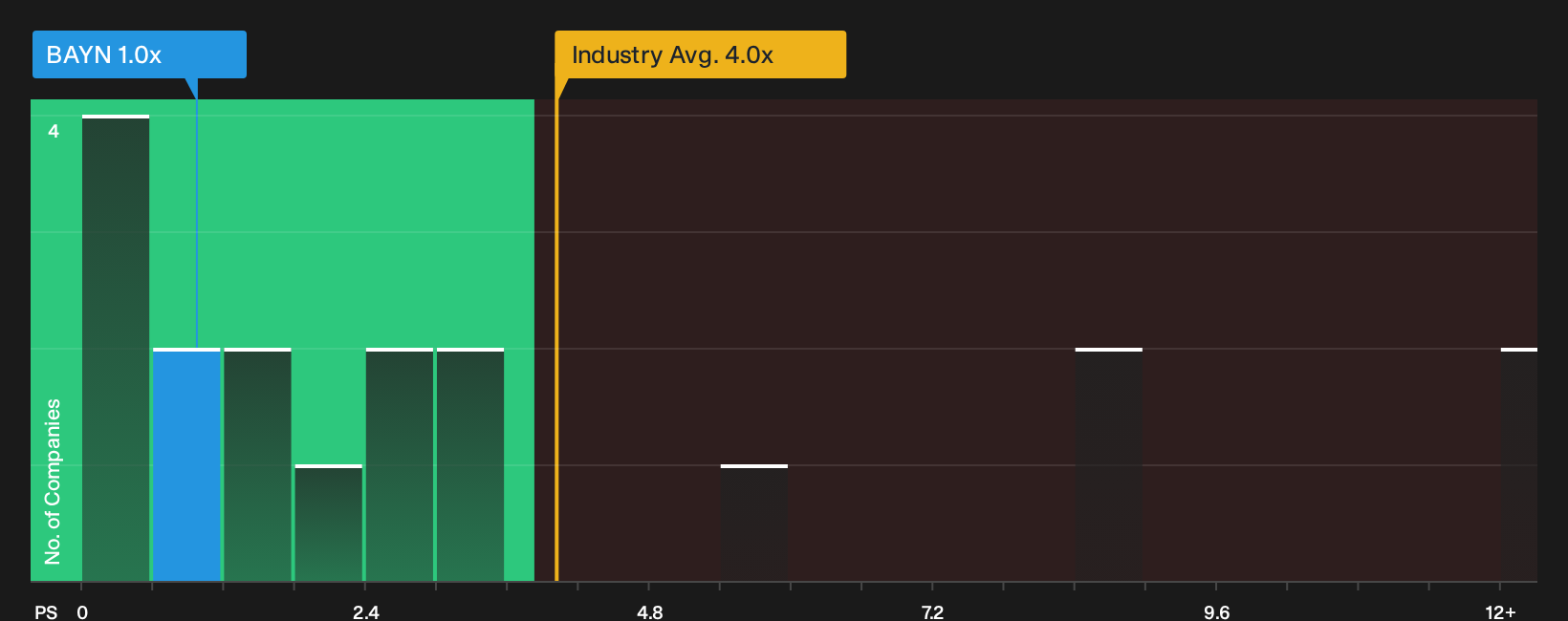Select the highlighted blue BAYN histogram bar

coord(186,464)
